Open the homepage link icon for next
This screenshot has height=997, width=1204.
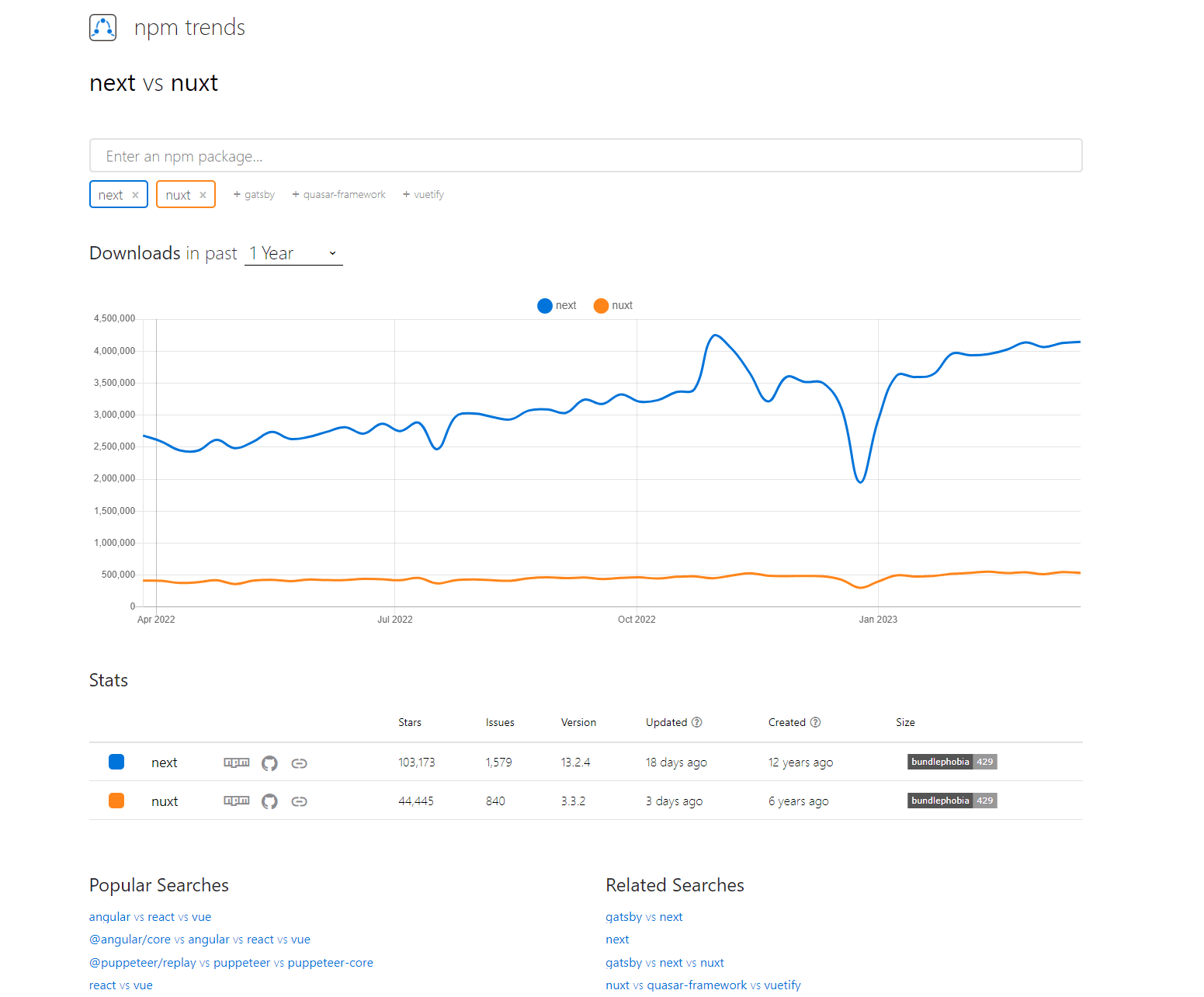pos(299,763)
